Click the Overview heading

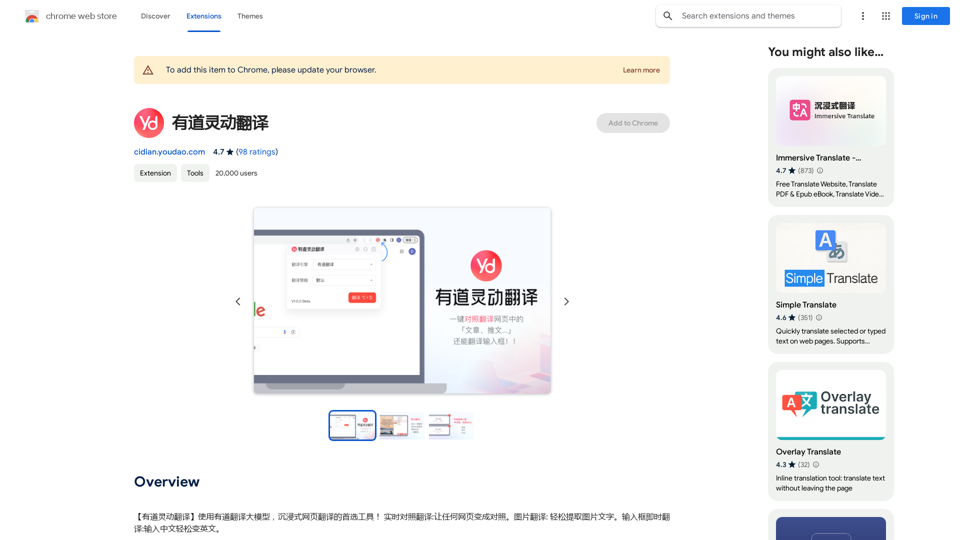tap(167, 482)
